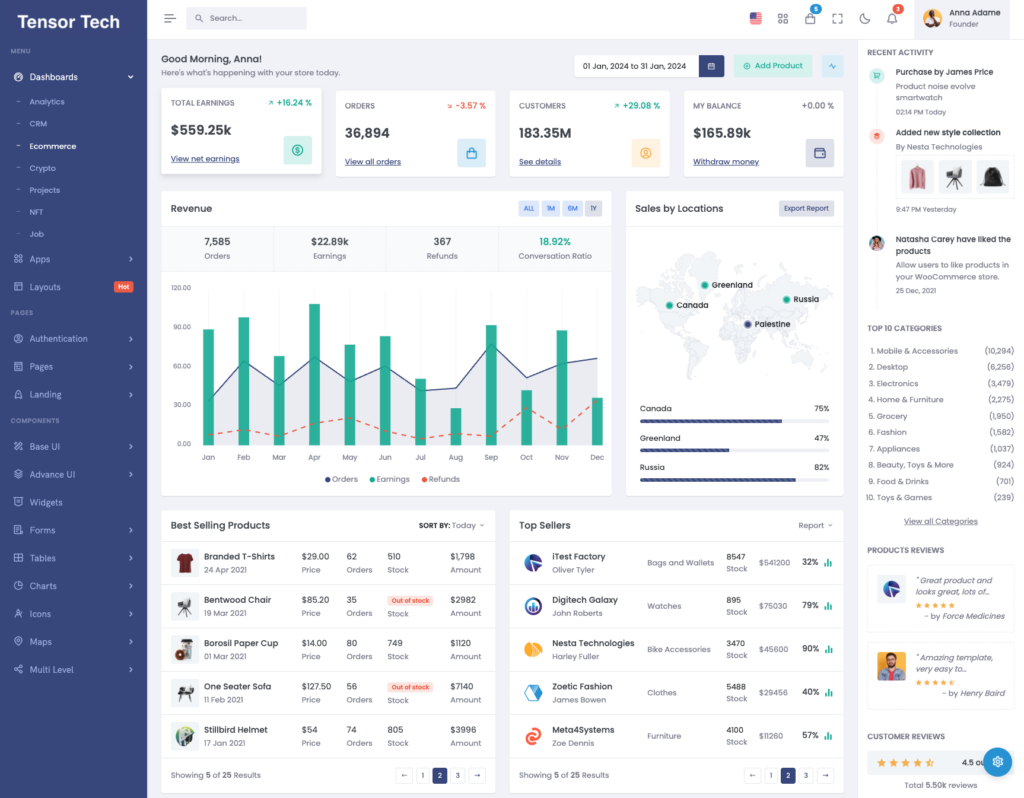1024x798 pixels.
Task: Open View all Categories link
Action: click(x=940, y=521)
